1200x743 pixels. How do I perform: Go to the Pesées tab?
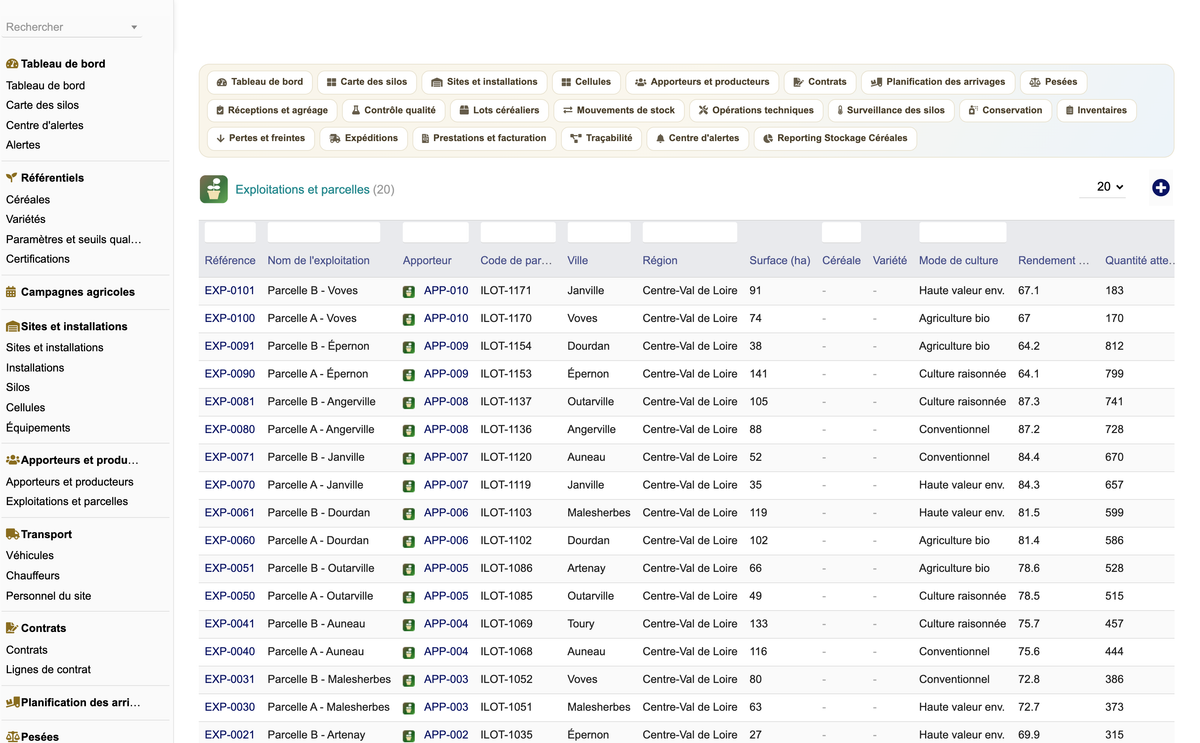click(x=1053, y=82)
